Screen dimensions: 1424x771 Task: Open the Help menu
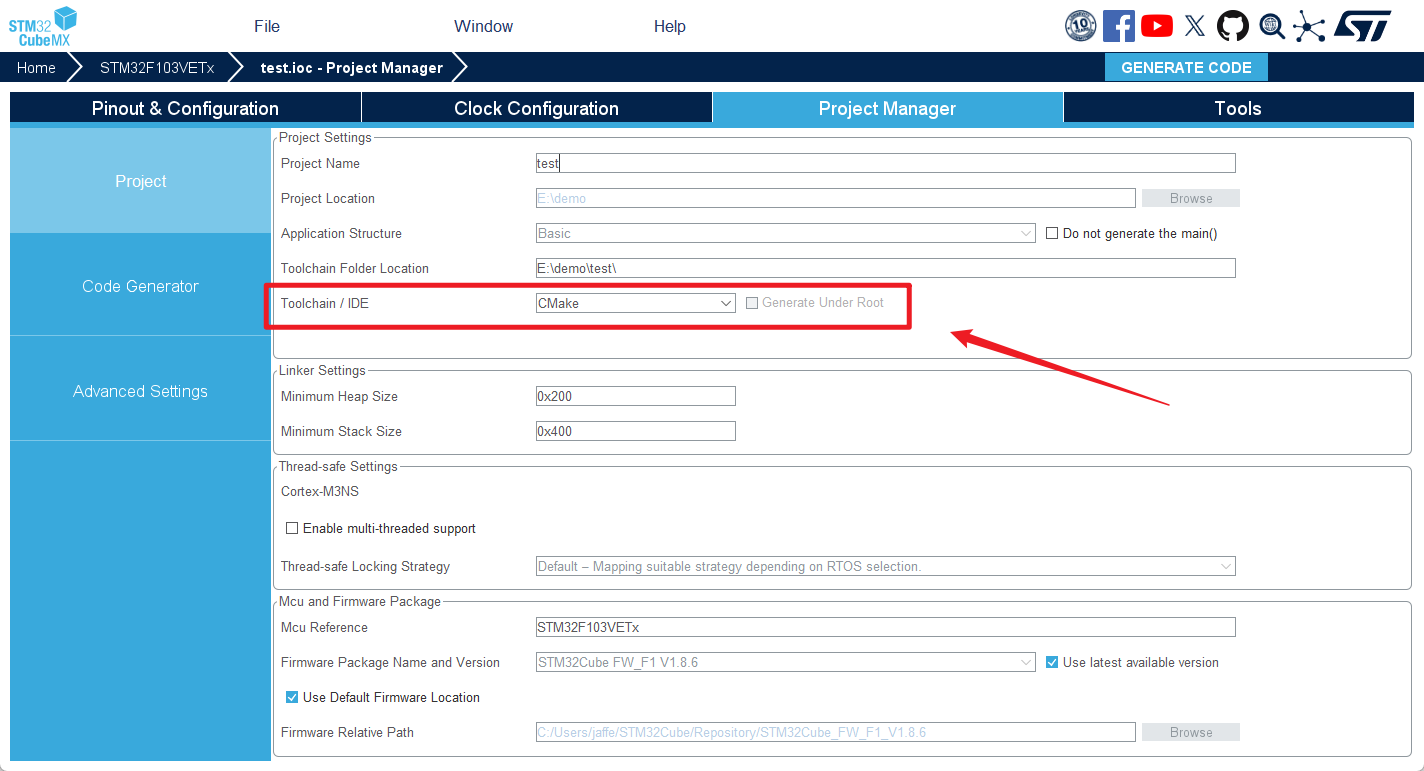670,26
